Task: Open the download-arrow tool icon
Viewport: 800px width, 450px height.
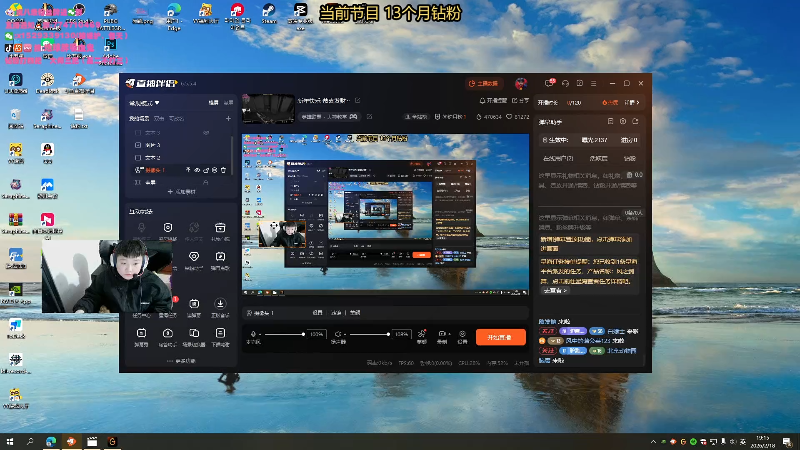Action: (x=220, y=304)
